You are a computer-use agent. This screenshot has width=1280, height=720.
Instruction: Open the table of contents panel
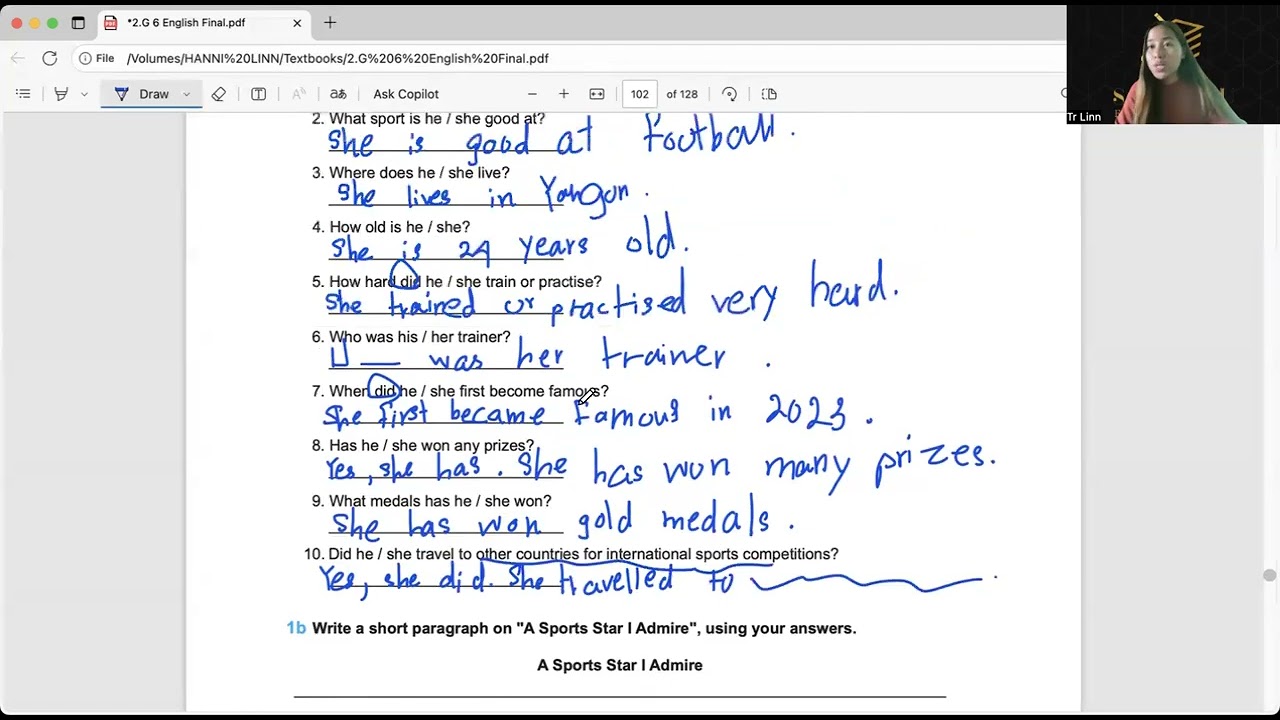[23, 94]
